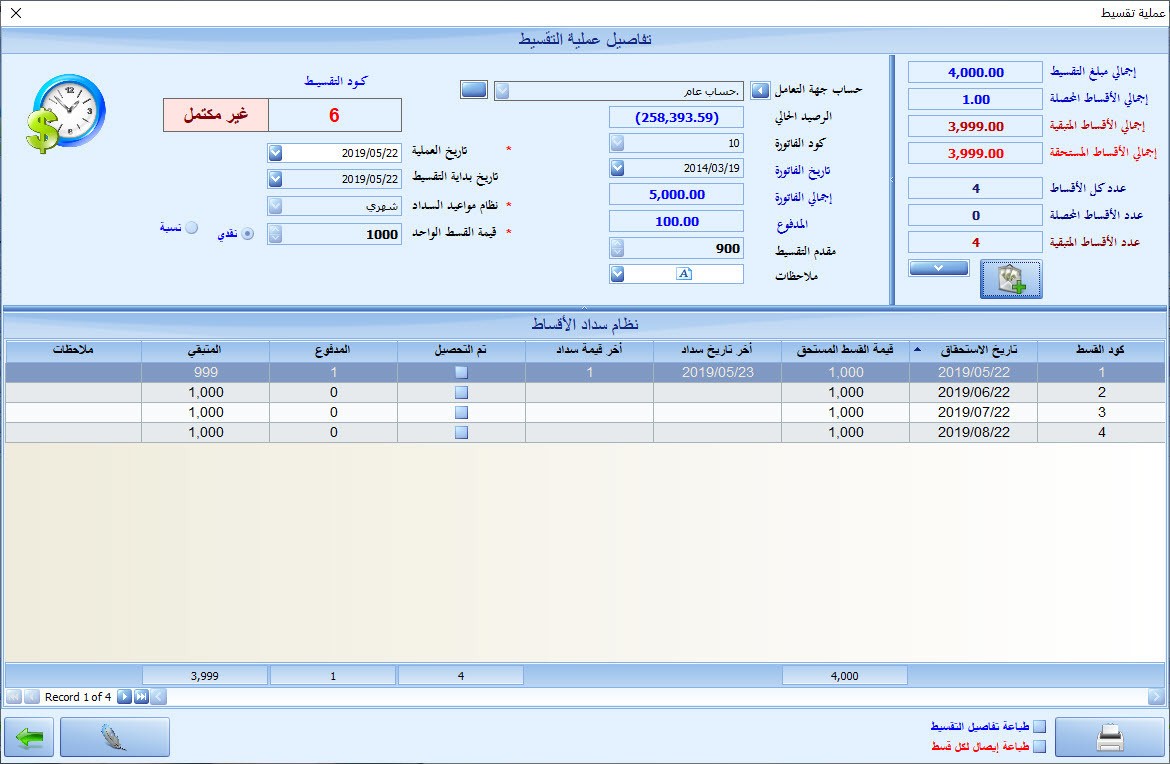Open تاريخ العملية date dropdown
The width and height of the screenshot is (1170, 764).
[275, 153]
